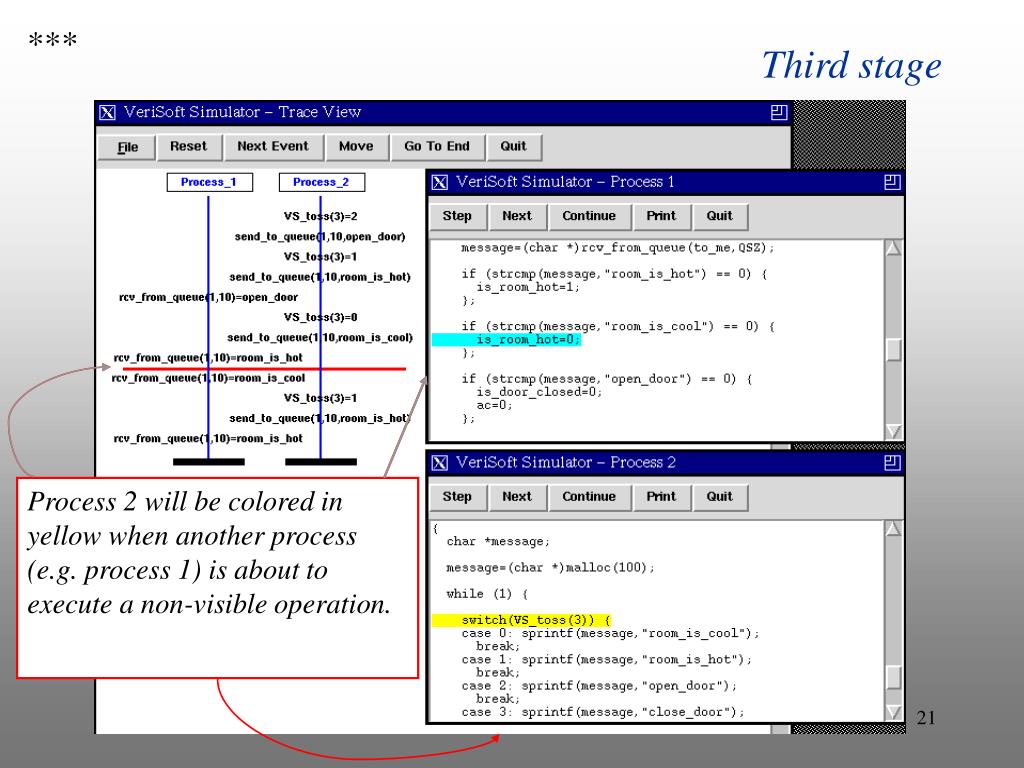This screenshot has width=1024, height=768.
Task: Click Step in the Process 2 window
Action: pyautogui.click(x=457, y=497)
